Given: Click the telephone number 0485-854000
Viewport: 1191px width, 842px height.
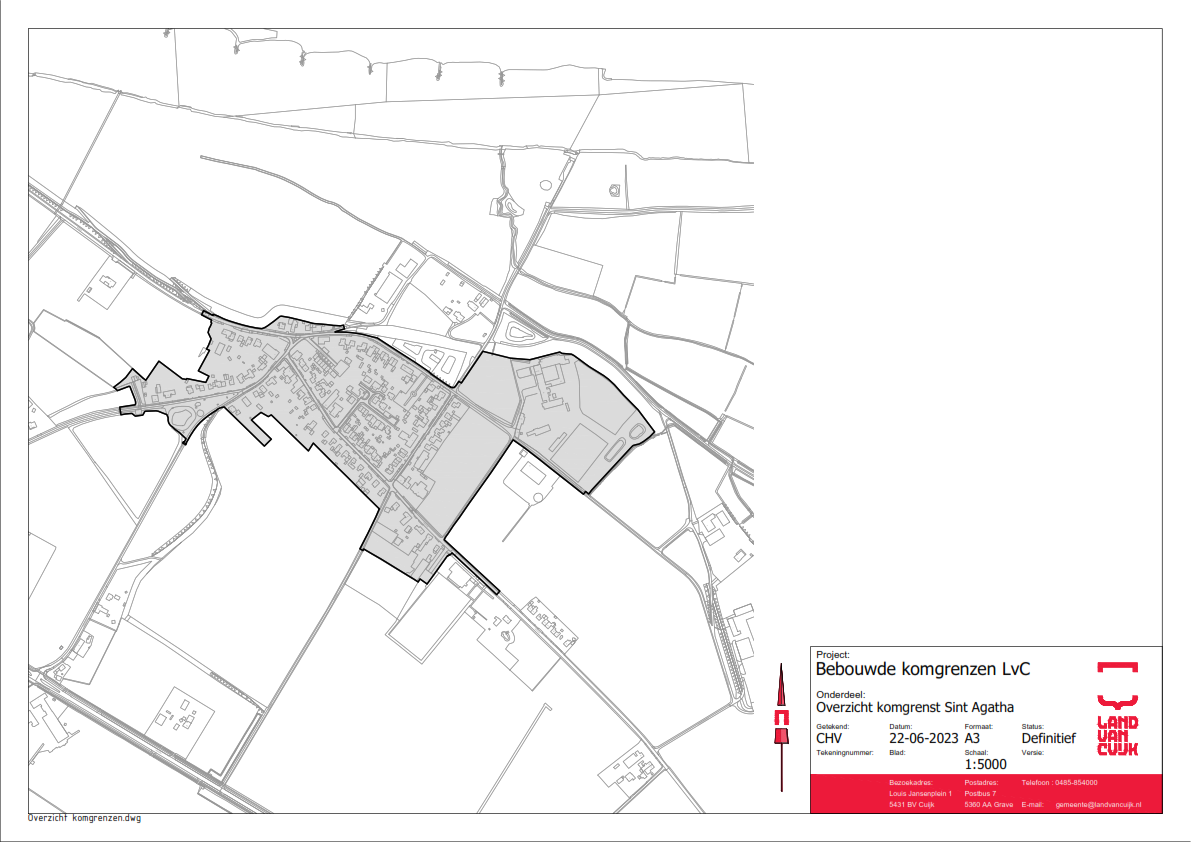Looking at the screenshot, I should [x=1073, y=782].
